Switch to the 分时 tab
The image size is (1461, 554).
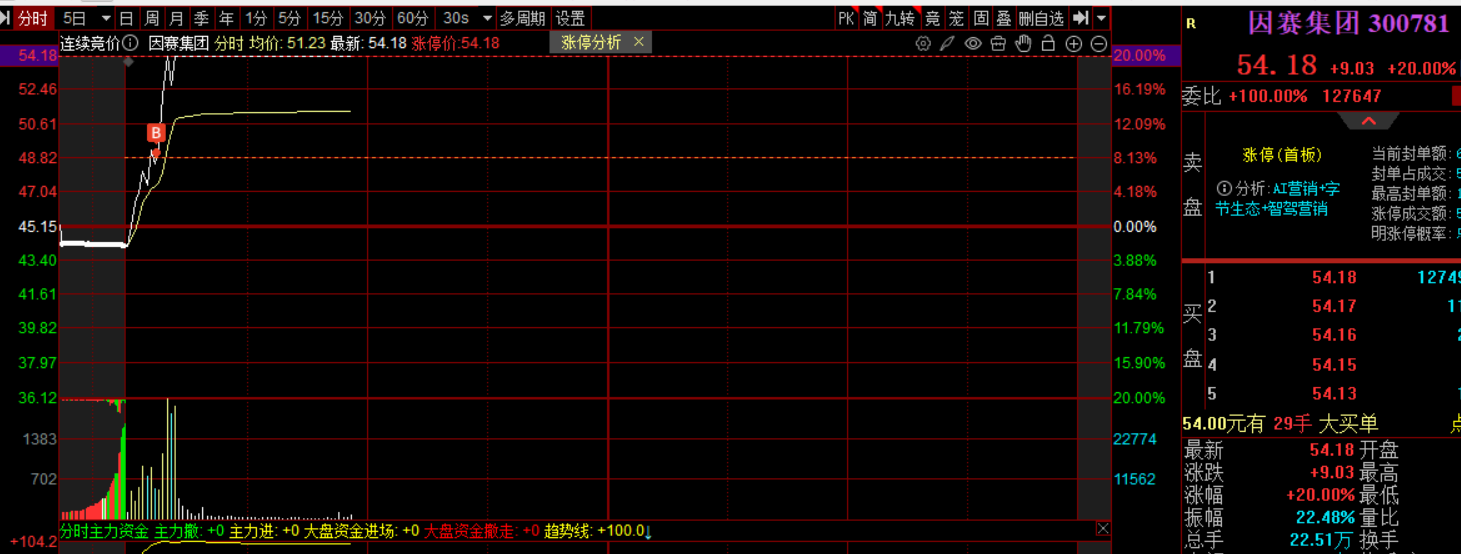pos(33,18)
